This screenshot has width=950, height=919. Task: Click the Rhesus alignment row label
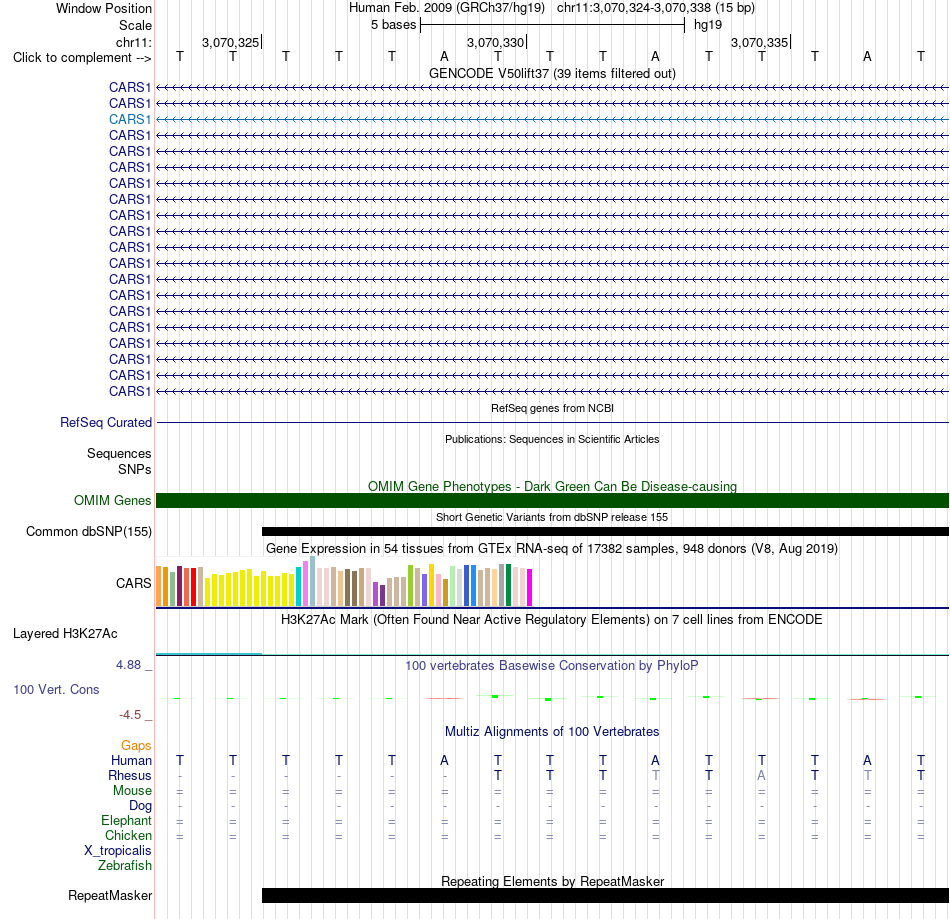130,775
